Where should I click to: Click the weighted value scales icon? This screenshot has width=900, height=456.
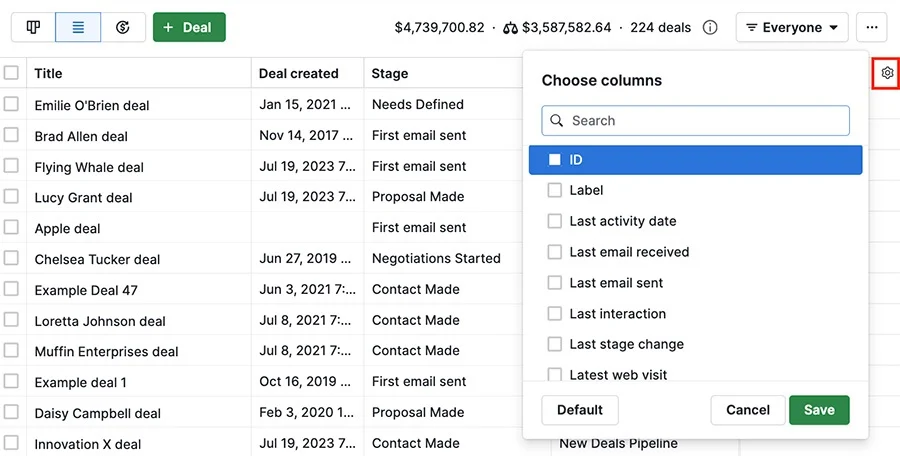pyautogui.click(x=510, y=28)
